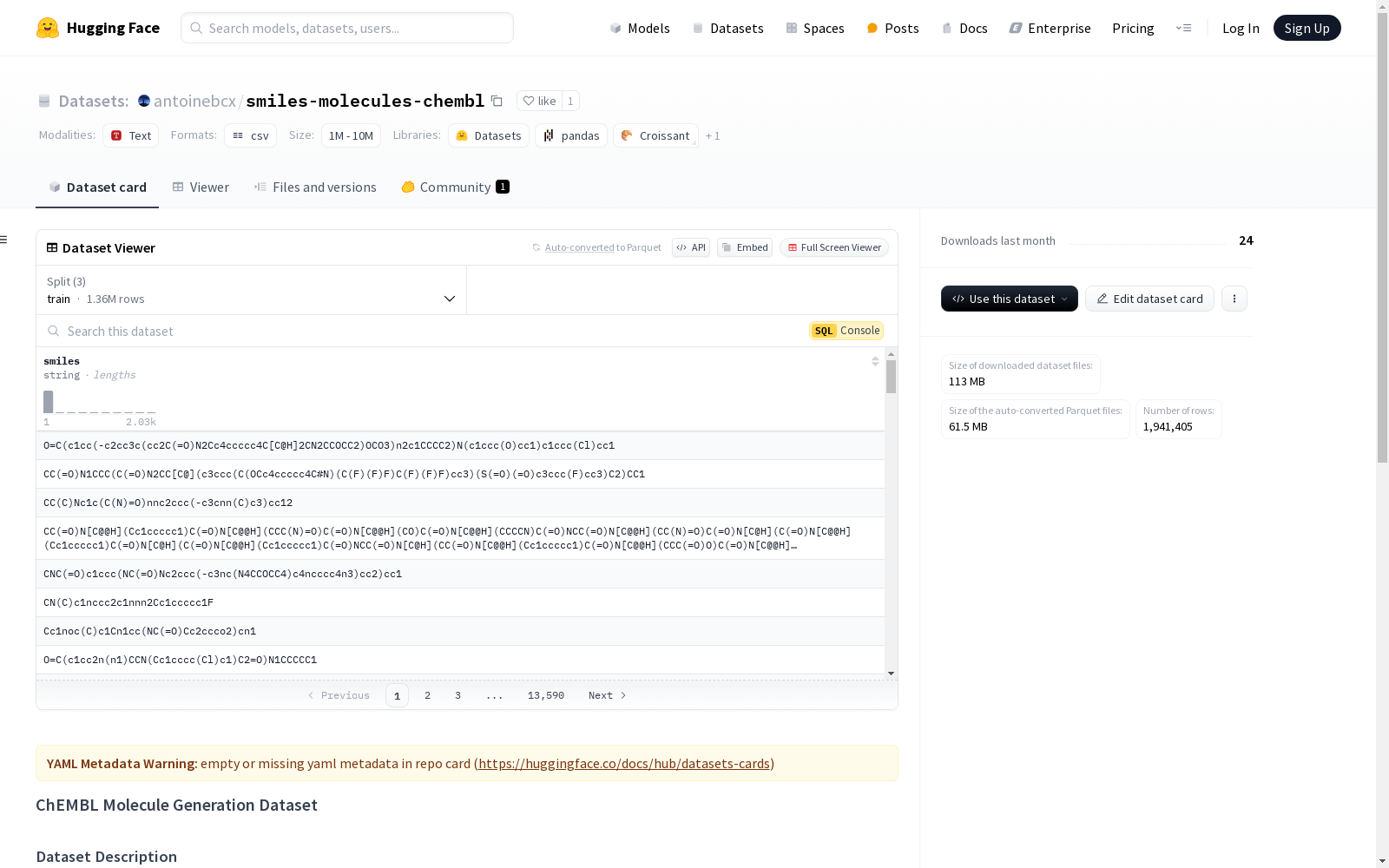Expand the +1 more libraries tag

(713, 136)
